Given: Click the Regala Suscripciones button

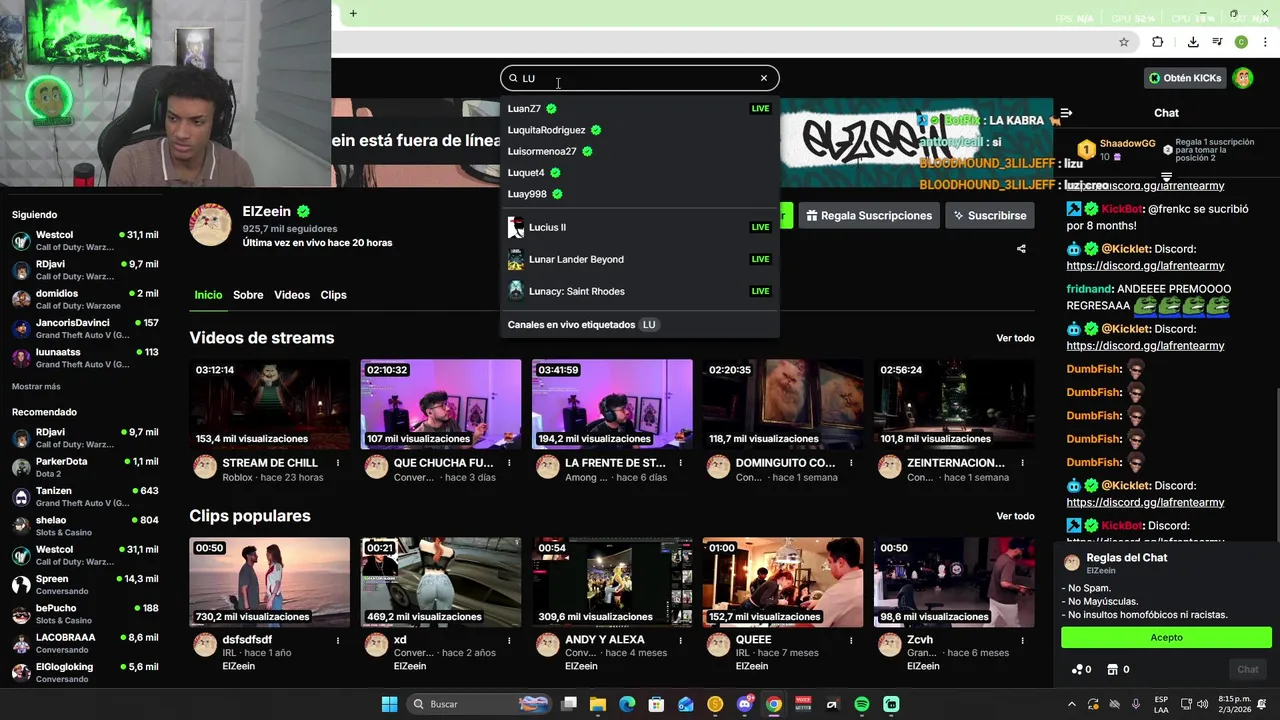Looking at the screenshot, I should (869, 215).
